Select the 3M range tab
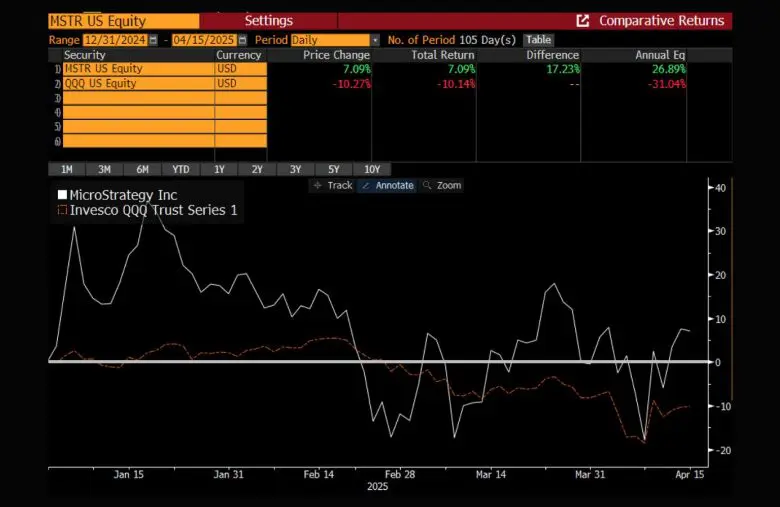This screenshot has width=780, height=507. click(x=104, y=169)
